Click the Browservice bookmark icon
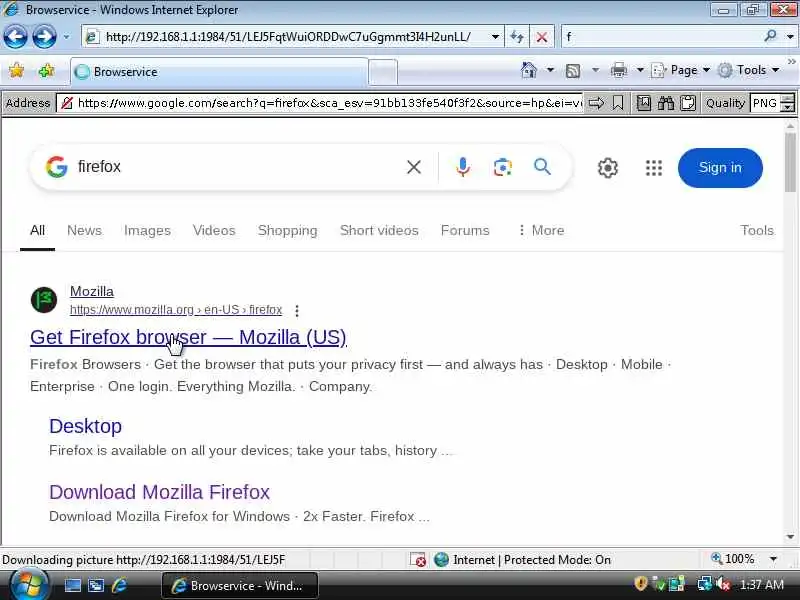Image resolution: width=800 pixels, height=600 pixels. (618, 104)
